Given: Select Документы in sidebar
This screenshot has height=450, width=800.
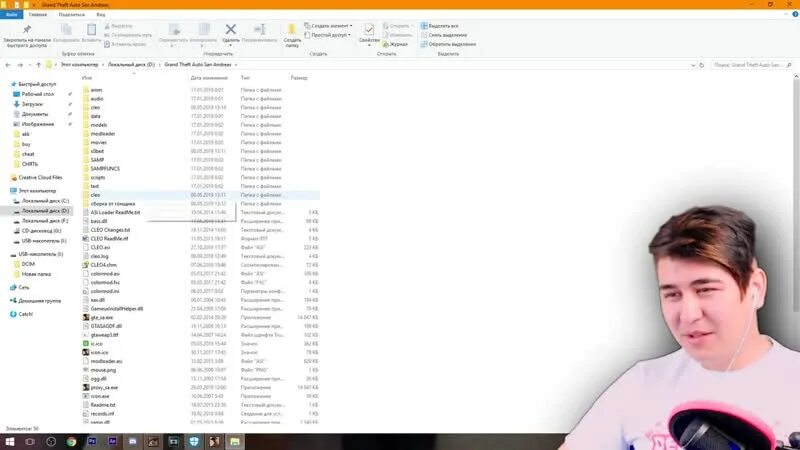Looking at the screenshot, I should click(x=35, y=114).
